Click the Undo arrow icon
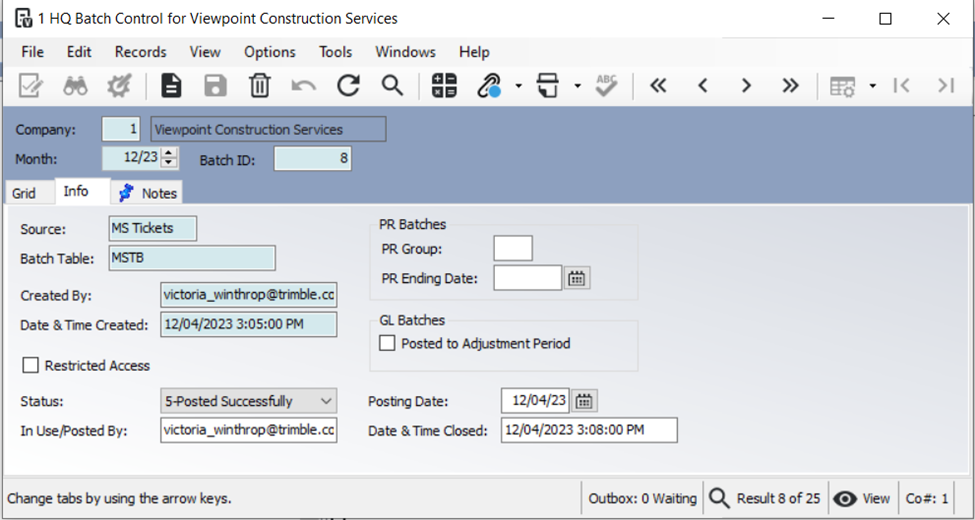 pyautogui.click(x=303, y=86)
